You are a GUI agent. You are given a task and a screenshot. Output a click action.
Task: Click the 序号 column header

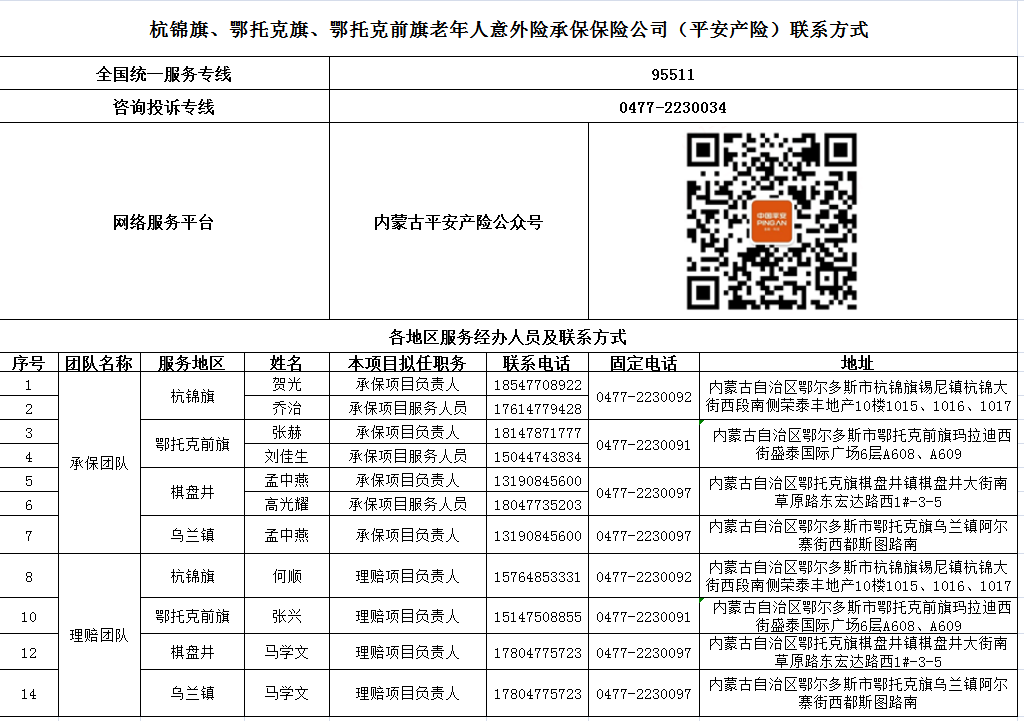coord(28,363)
